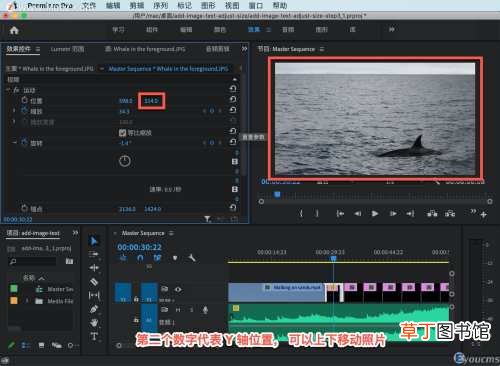
Task: Play the Program monitor sequence
Action: tap(375, 213)
